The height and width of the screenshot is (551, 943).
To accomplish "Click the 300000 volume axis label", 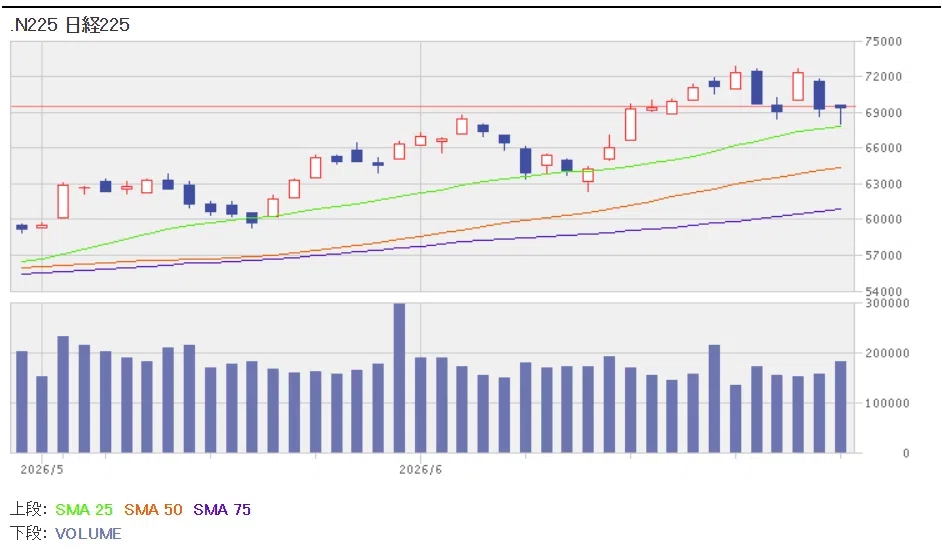I will point(887,303).
